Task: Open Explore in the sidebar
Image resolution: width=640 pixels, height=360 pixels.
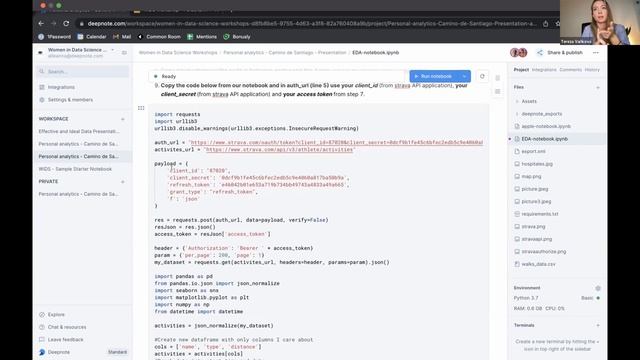Action: click(52, 315)
